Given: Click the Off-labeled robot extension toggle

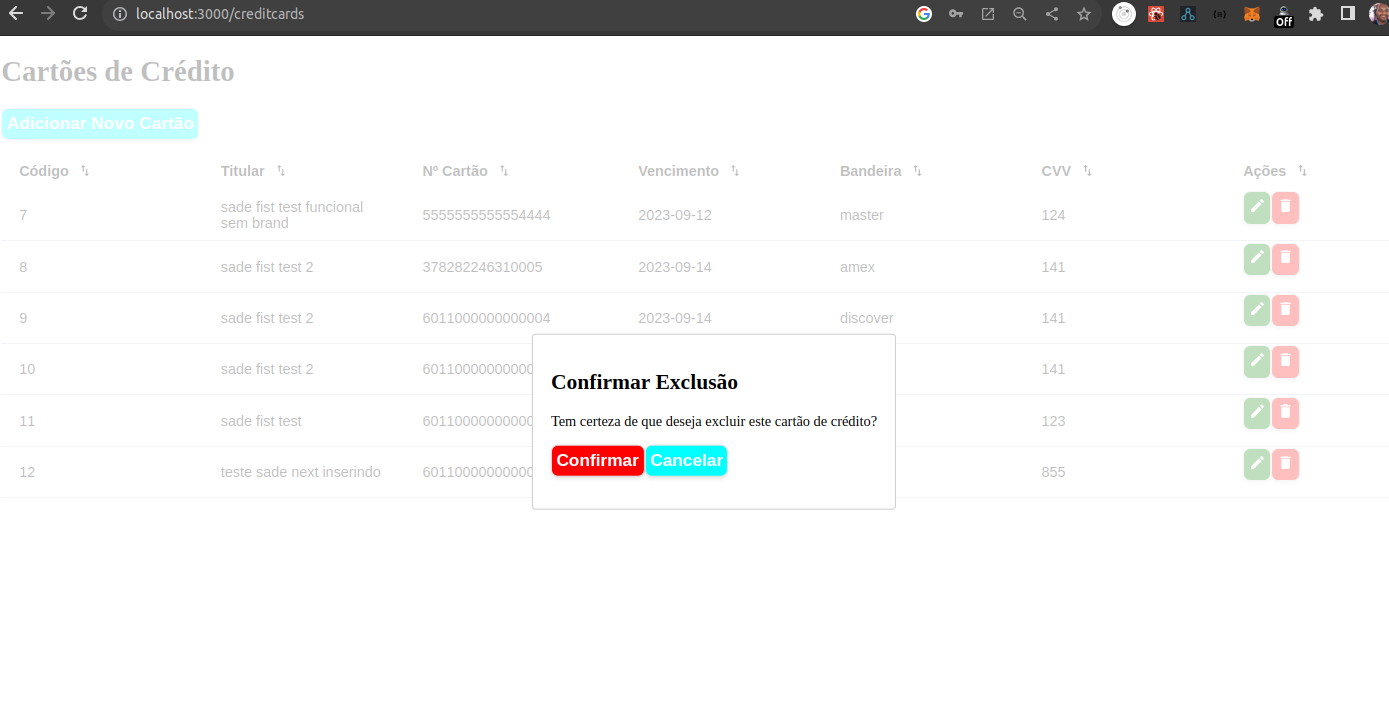Looking at the screenshot, I should pos(1284,14).
